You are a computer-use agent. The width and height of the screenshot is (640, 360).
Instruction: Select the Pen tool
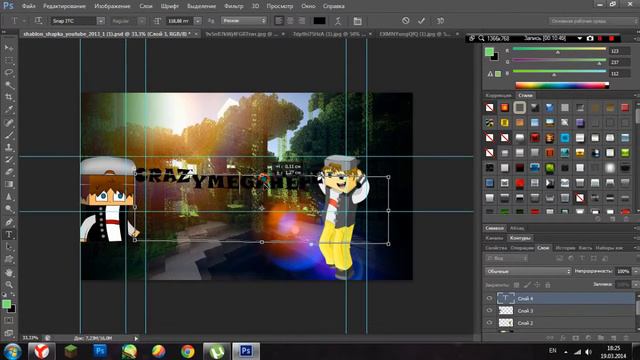click(9, 222)
